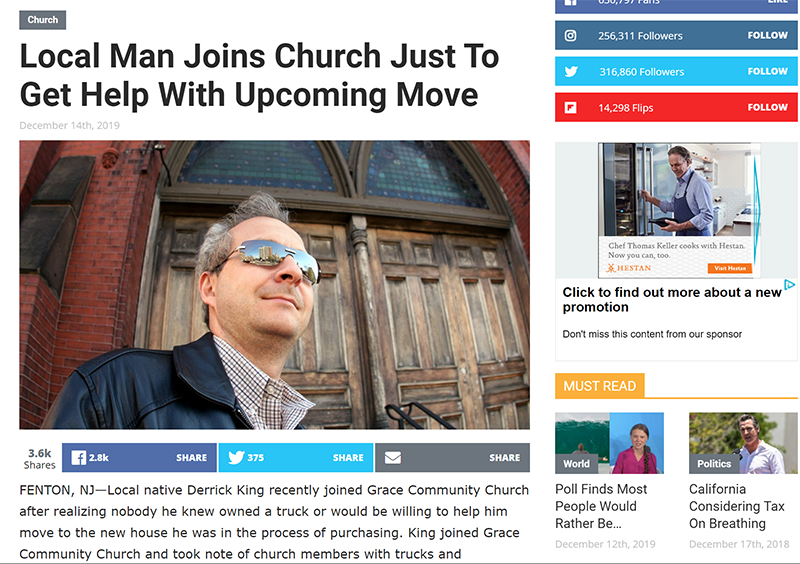Click the Instagram icon in sidebar
Screen dimensions: 800x564
[x=570, y=36]
